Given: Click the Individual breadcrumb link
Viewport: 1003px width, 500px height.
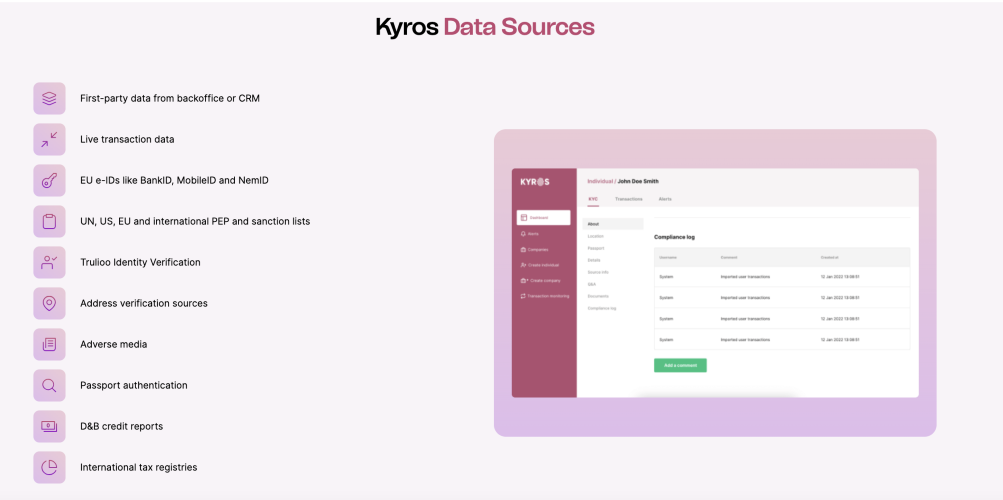Looking at the screenshot, I should point(600,182).
